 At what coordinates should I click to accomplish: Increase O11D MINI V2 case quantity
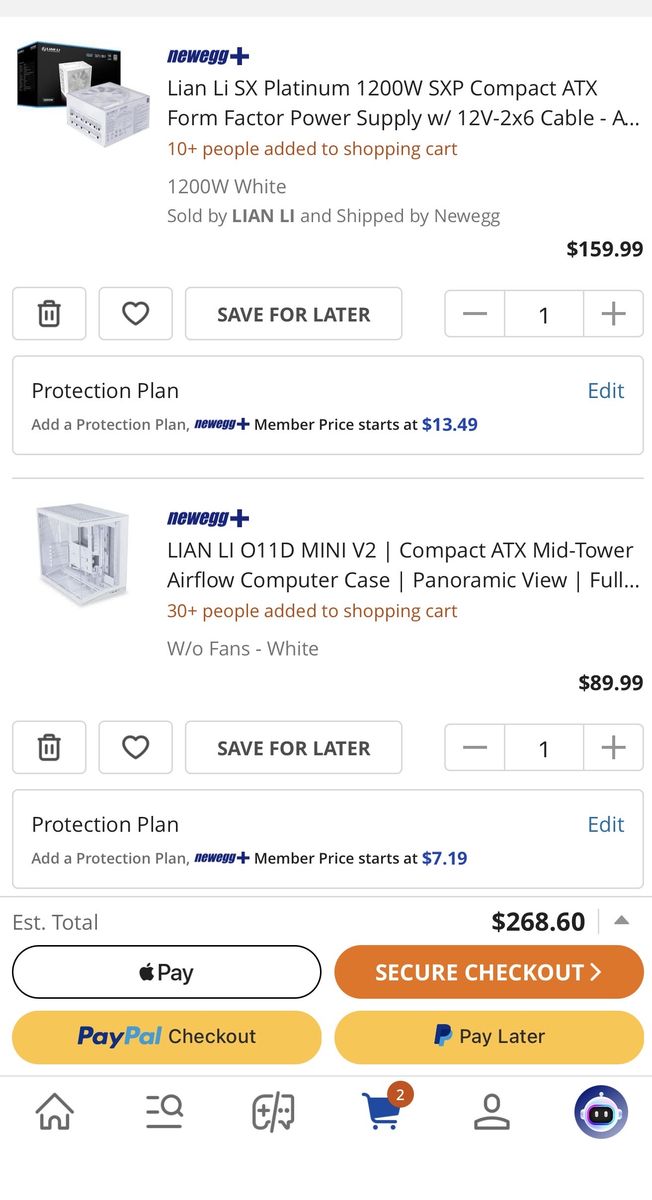[x=613, y=747]
